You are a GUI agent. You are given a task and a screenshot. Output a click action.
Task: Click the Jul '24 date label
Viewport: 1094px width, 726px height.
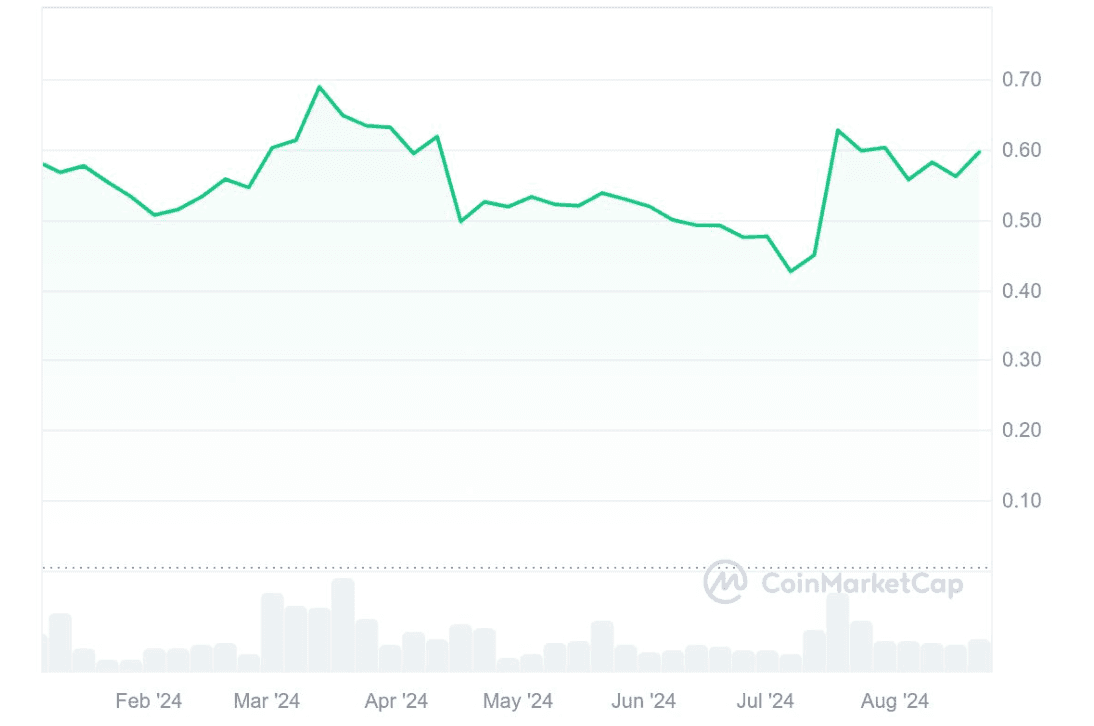click(766, 701)
